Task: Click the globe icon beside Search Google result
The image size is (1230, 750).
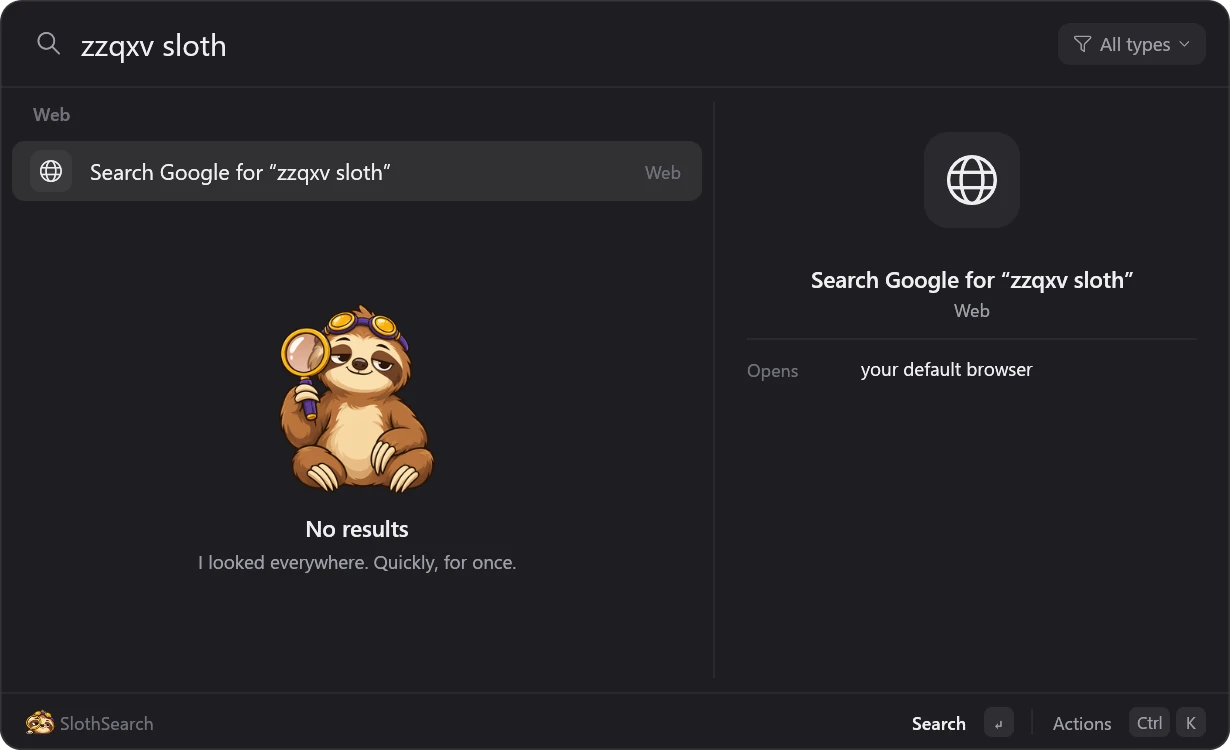Action: [51, 171]
